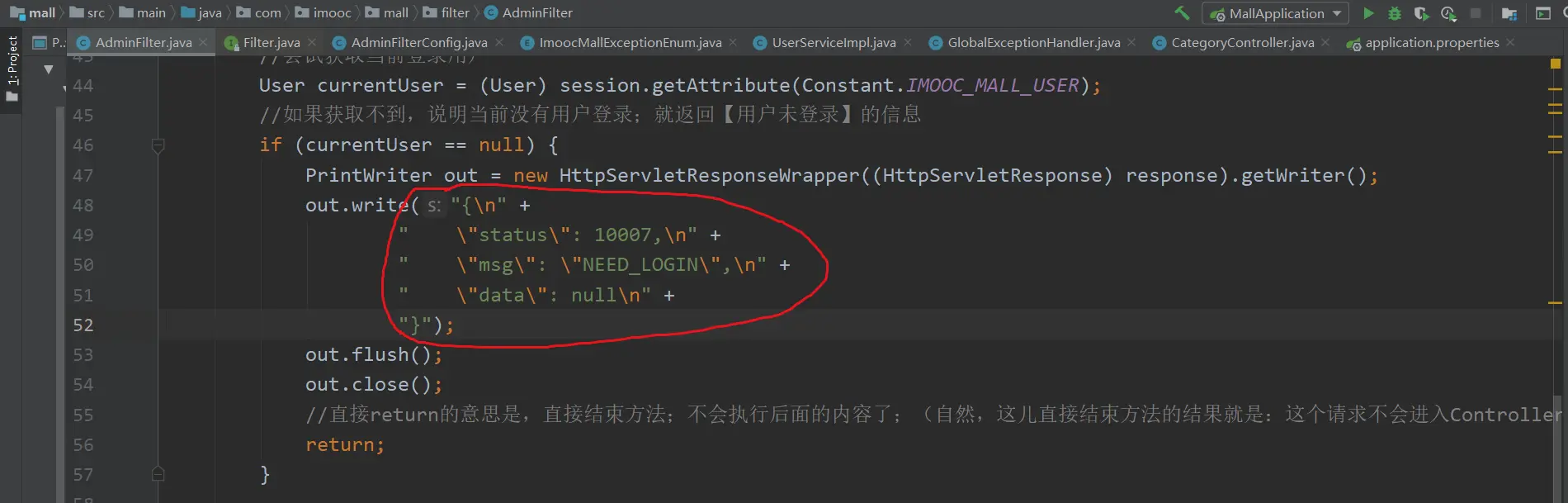Click the yellow warning stripe beside line 52
Viewport: 1568px width, 503px height.
pos(1556,303)
